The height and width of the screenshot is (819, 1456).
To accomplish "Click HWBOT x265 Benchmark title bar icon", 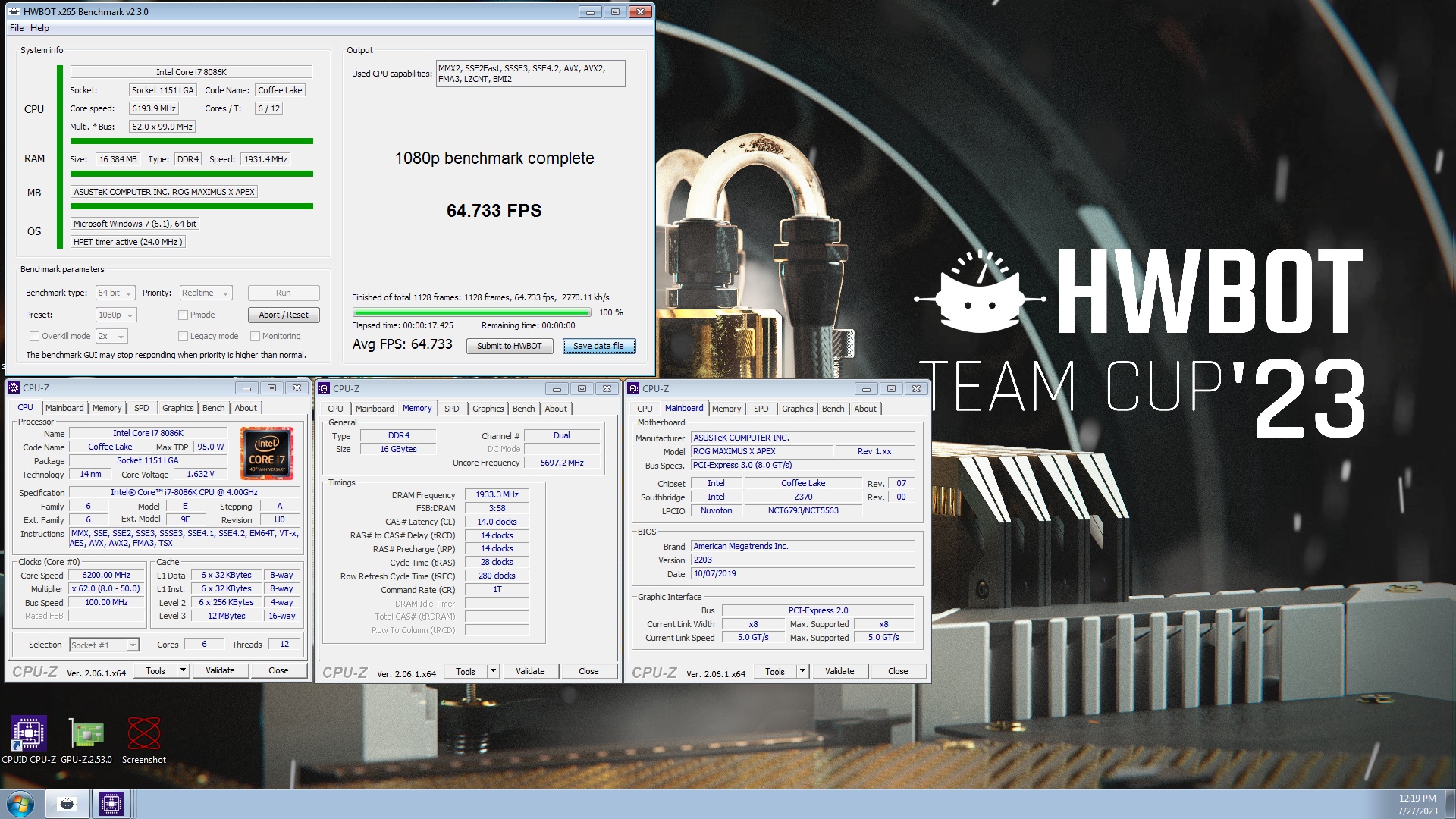I will (14, 11).
